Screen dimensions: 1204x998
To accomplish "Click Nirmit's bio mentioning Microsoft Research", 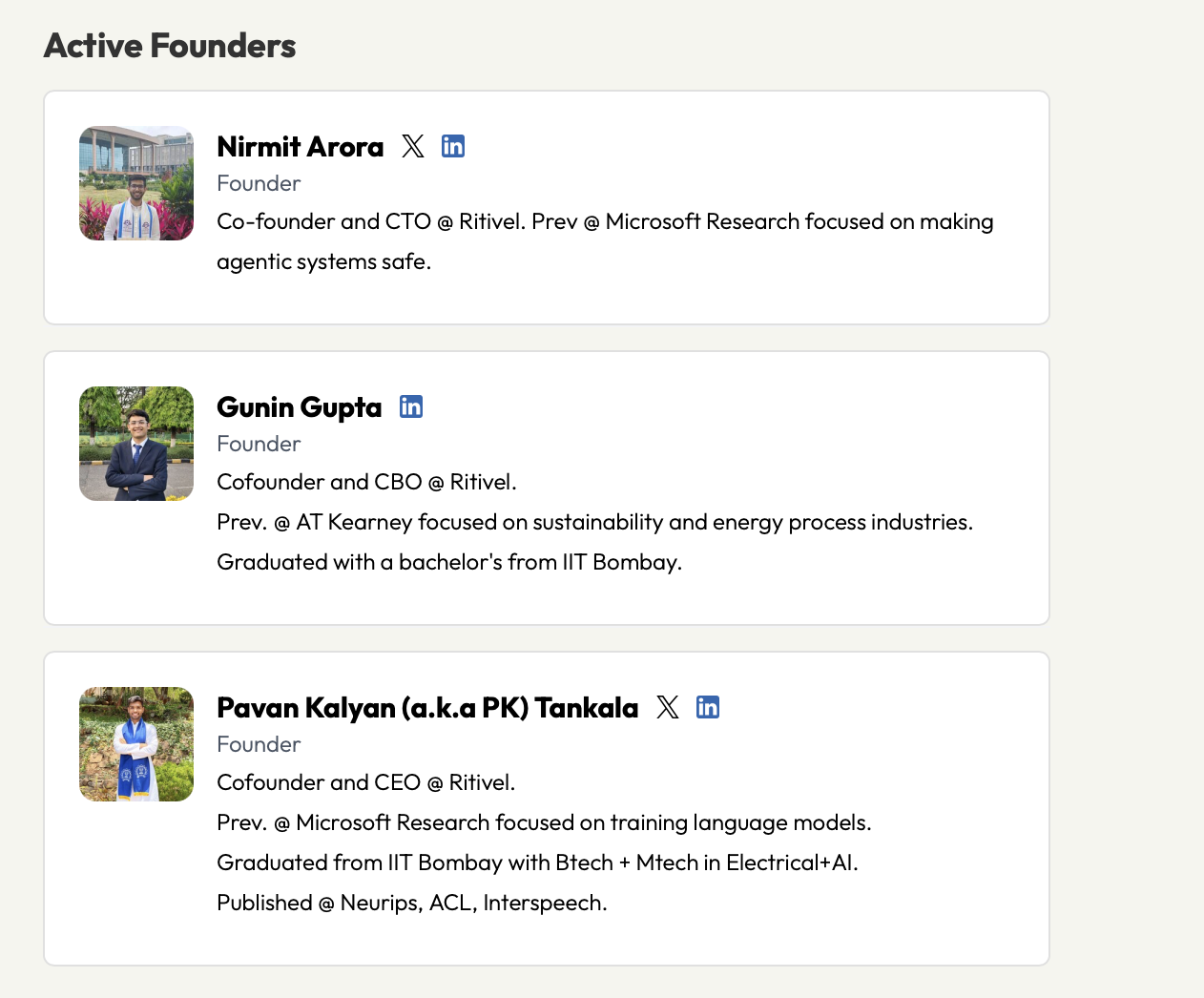I will [x=605, y=222].
